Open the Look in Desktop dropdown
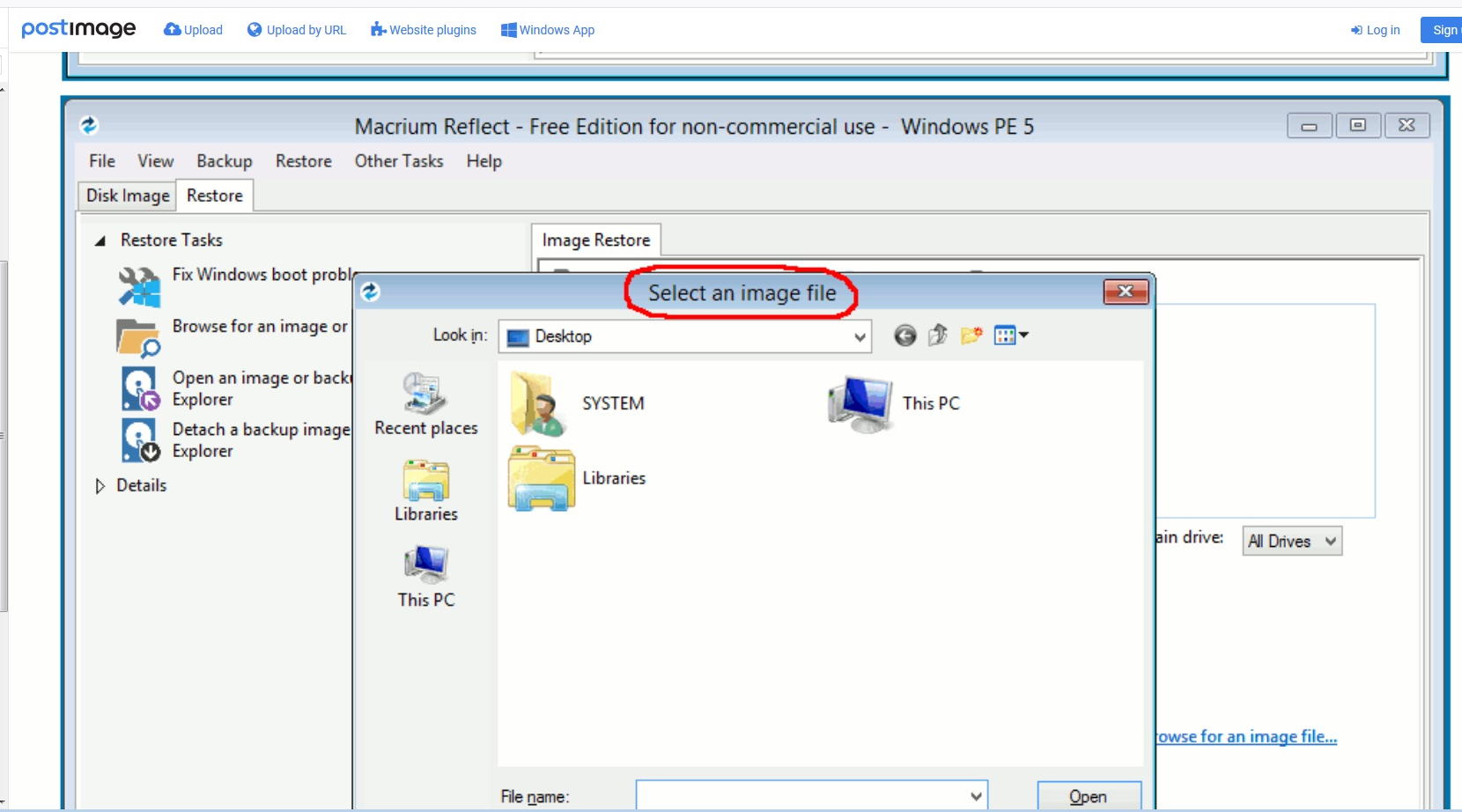 pos(685,336)
